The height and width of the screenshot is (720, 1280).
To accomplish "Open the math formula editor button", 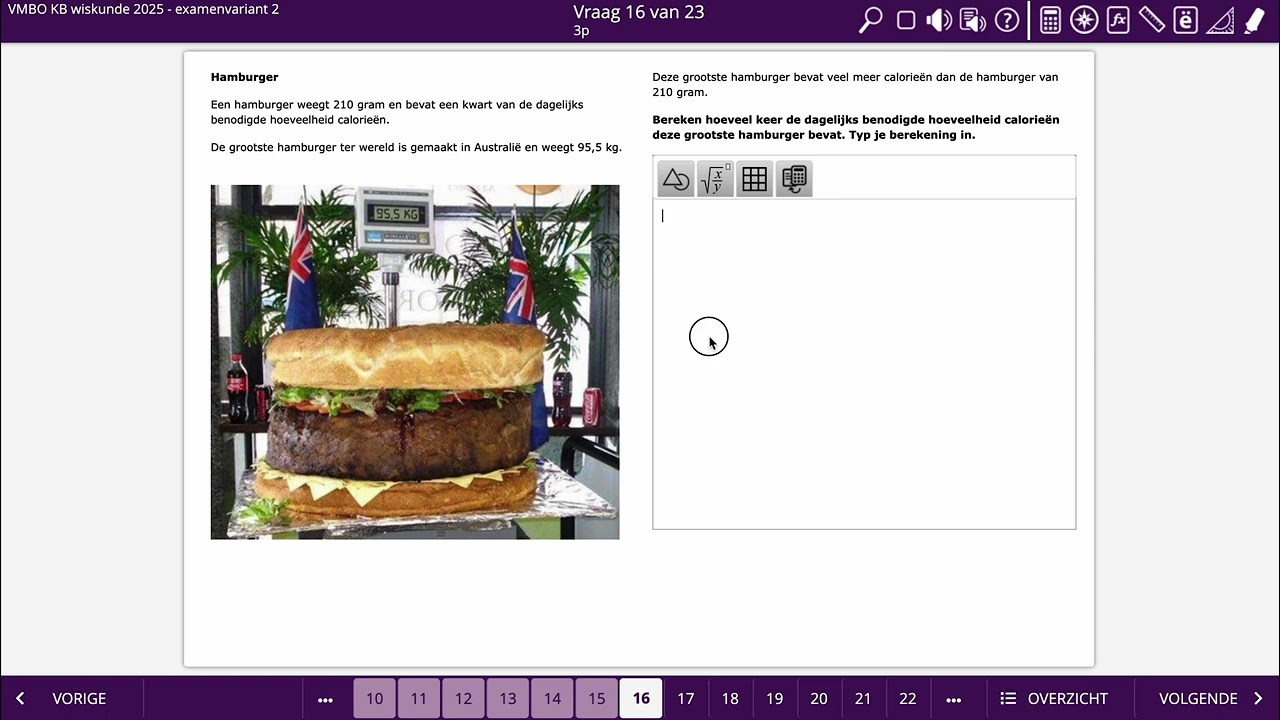I will tap(715, 179).
